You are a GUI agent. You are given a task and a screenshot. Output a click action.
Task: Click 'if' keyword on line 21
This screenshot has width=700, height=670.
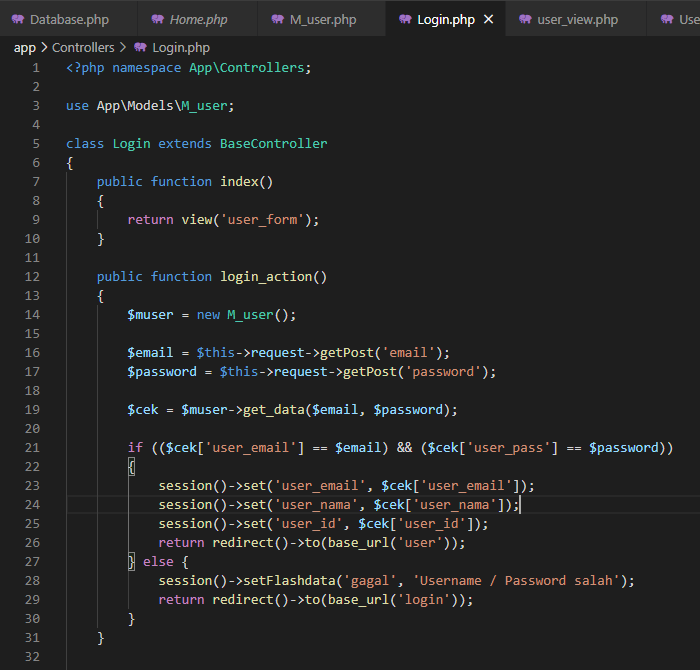pyautogui.click(x=135, y=448)
